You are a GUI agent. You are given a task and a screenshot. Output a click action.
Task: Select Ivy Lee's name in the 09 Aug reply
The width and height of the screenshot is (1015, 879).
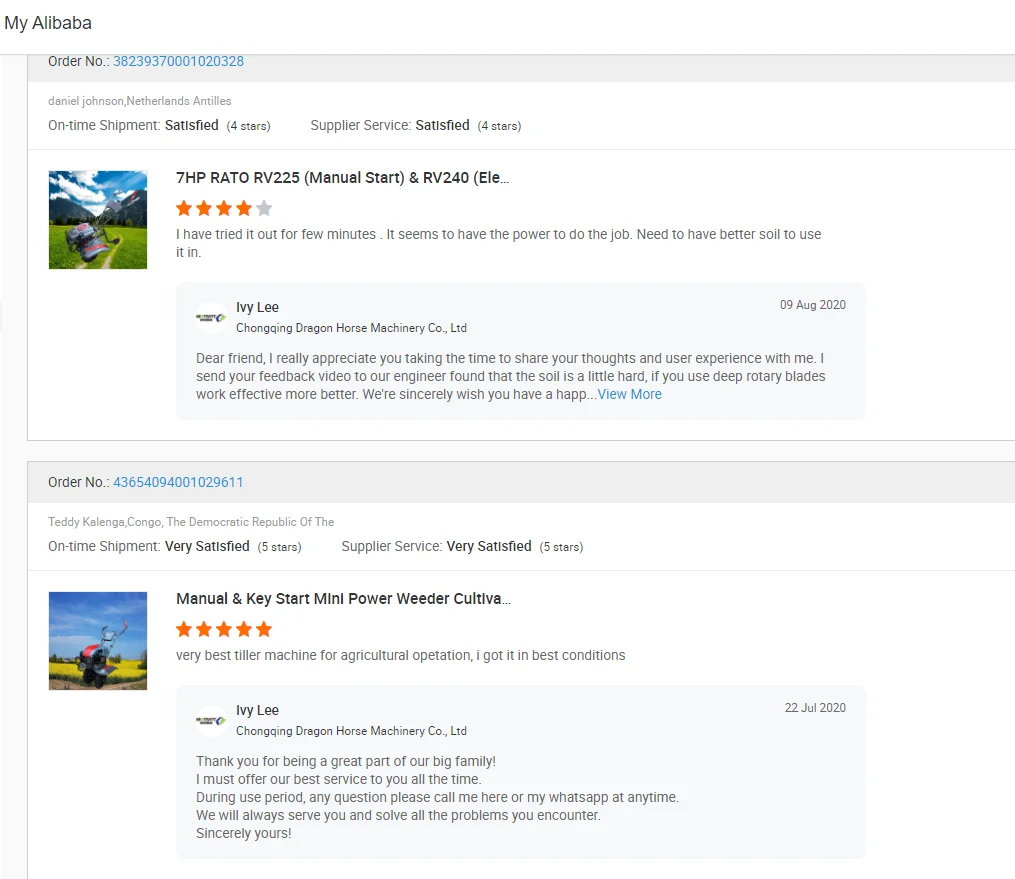(257, 307)
